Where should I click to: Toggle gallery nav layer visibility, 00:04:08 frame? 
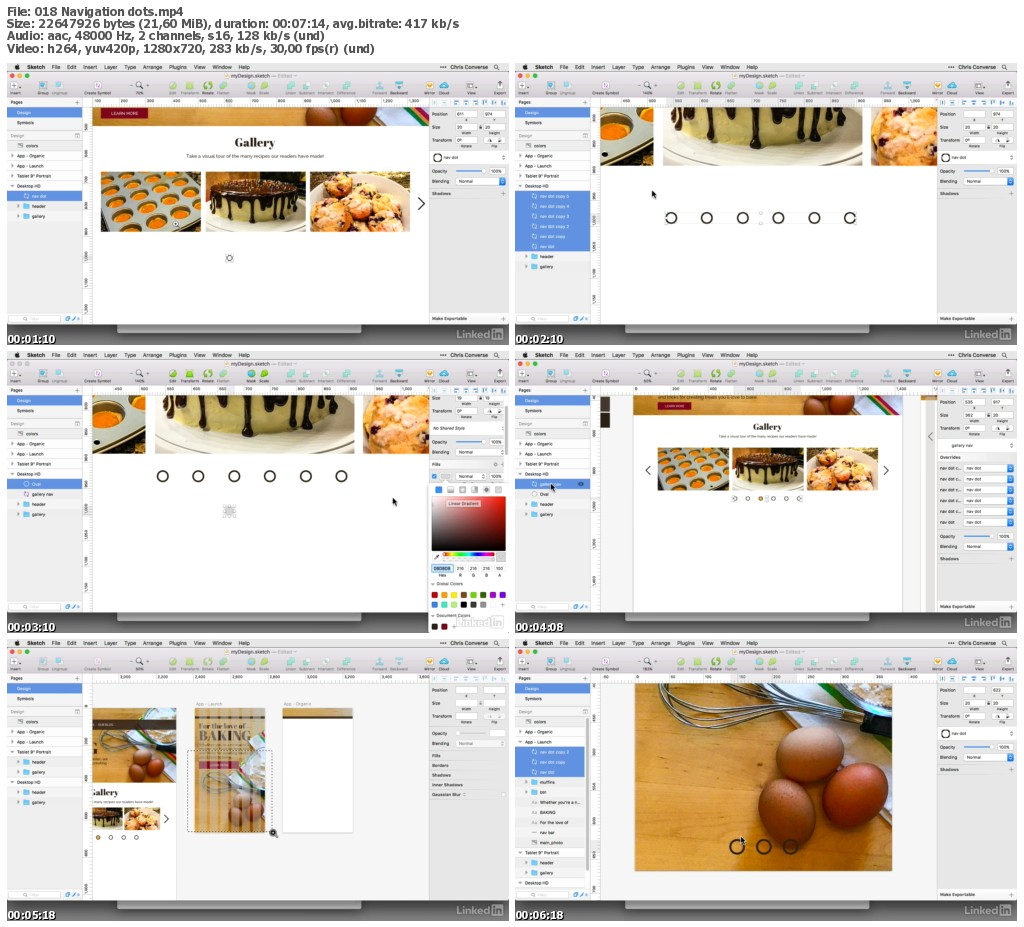[x=581, y=484]
